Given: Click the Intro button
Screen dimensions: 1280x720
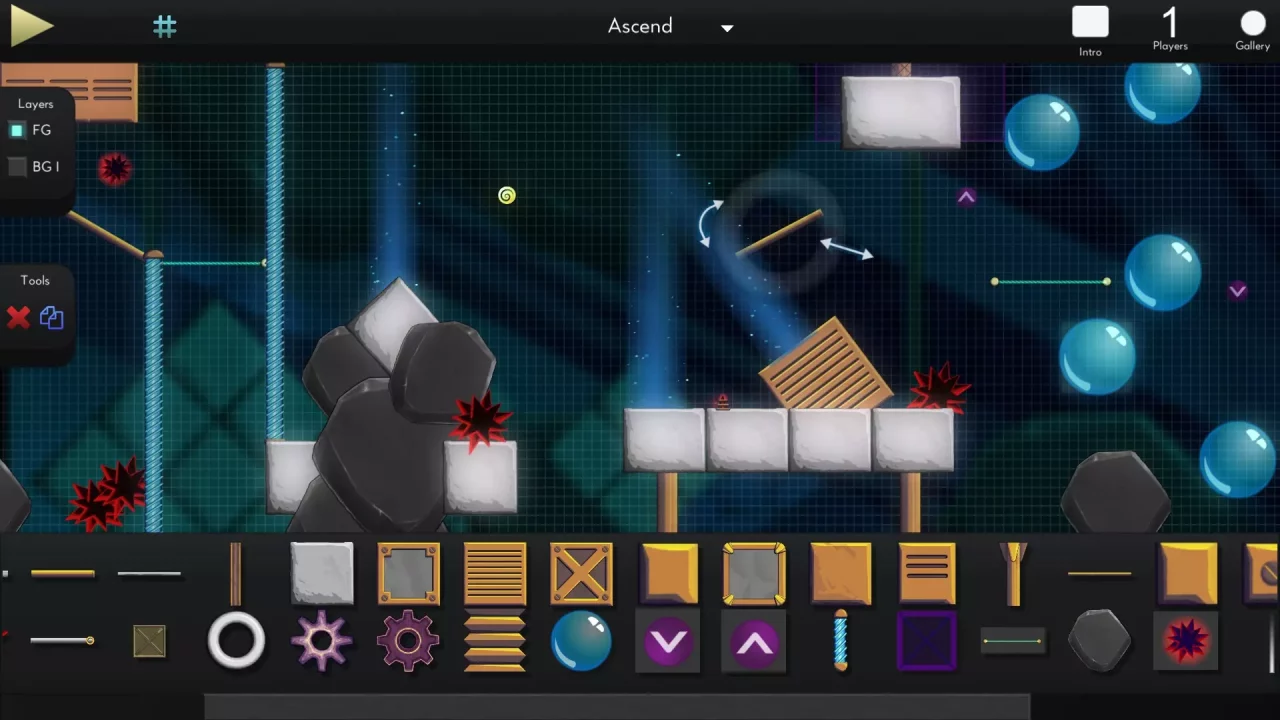Looking at the screenshot, I should tap(1090, 30).
